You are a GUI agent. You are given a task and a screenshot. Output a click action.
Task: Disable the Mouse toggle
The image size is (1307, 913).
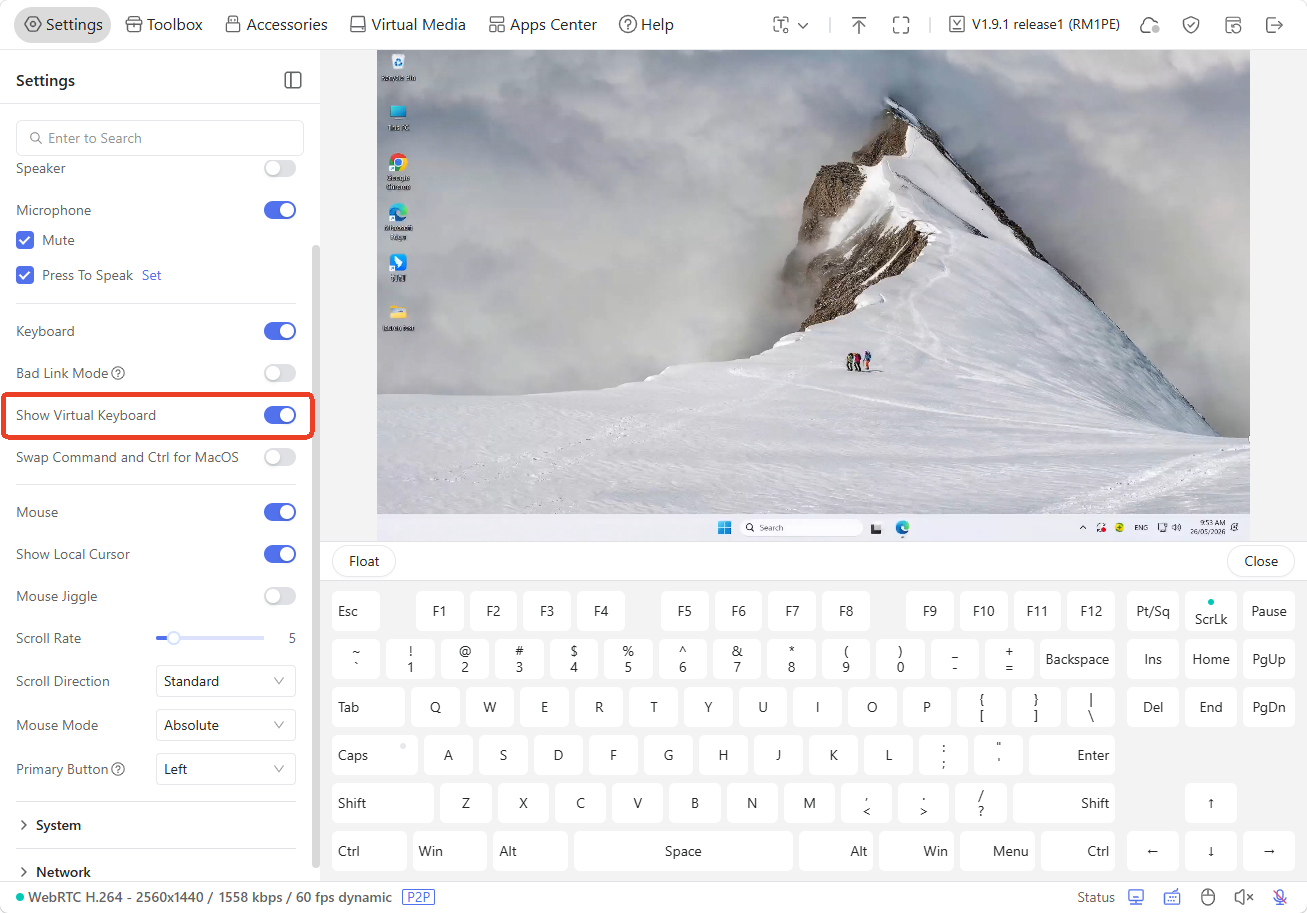click(280, 512)
